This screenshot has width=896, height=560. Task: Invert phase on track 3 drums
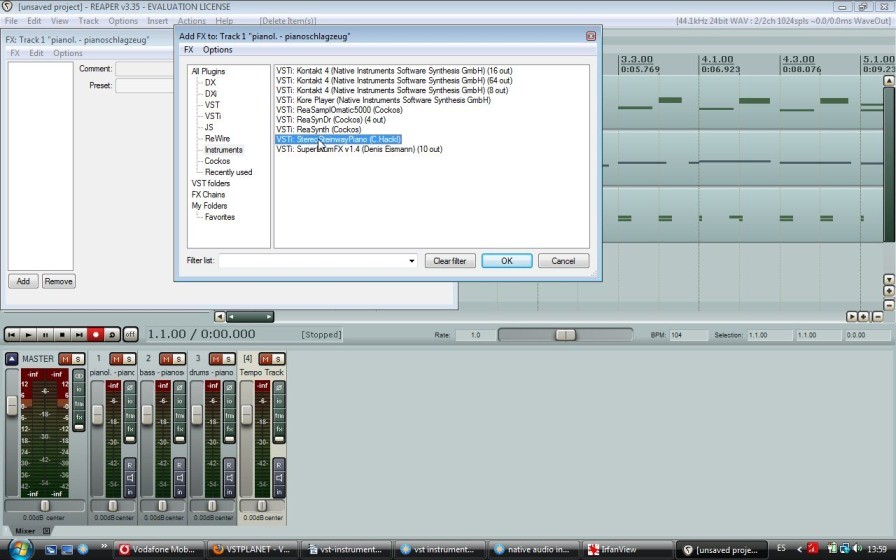(x=229, y=387)
